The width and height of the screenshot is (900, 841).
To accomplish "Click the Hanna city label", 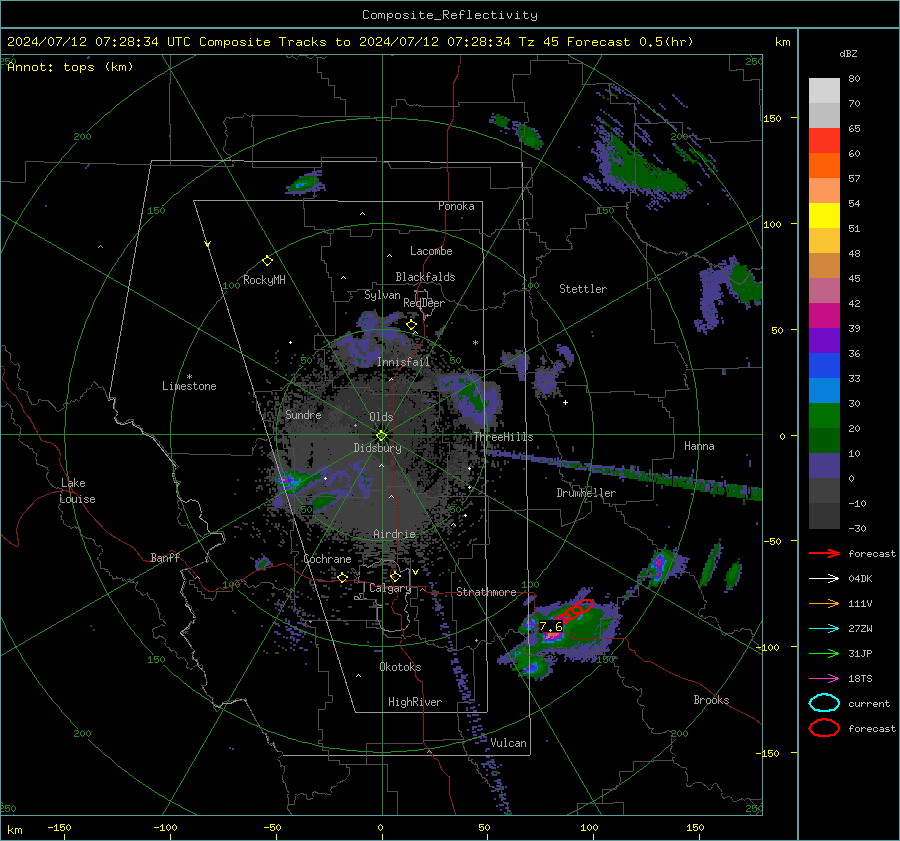I will click(699, 446).
